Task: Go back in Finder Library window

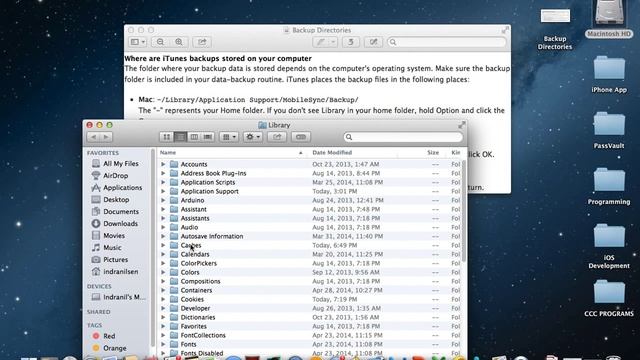Action: pyautogui.click(x=93, y=137)
